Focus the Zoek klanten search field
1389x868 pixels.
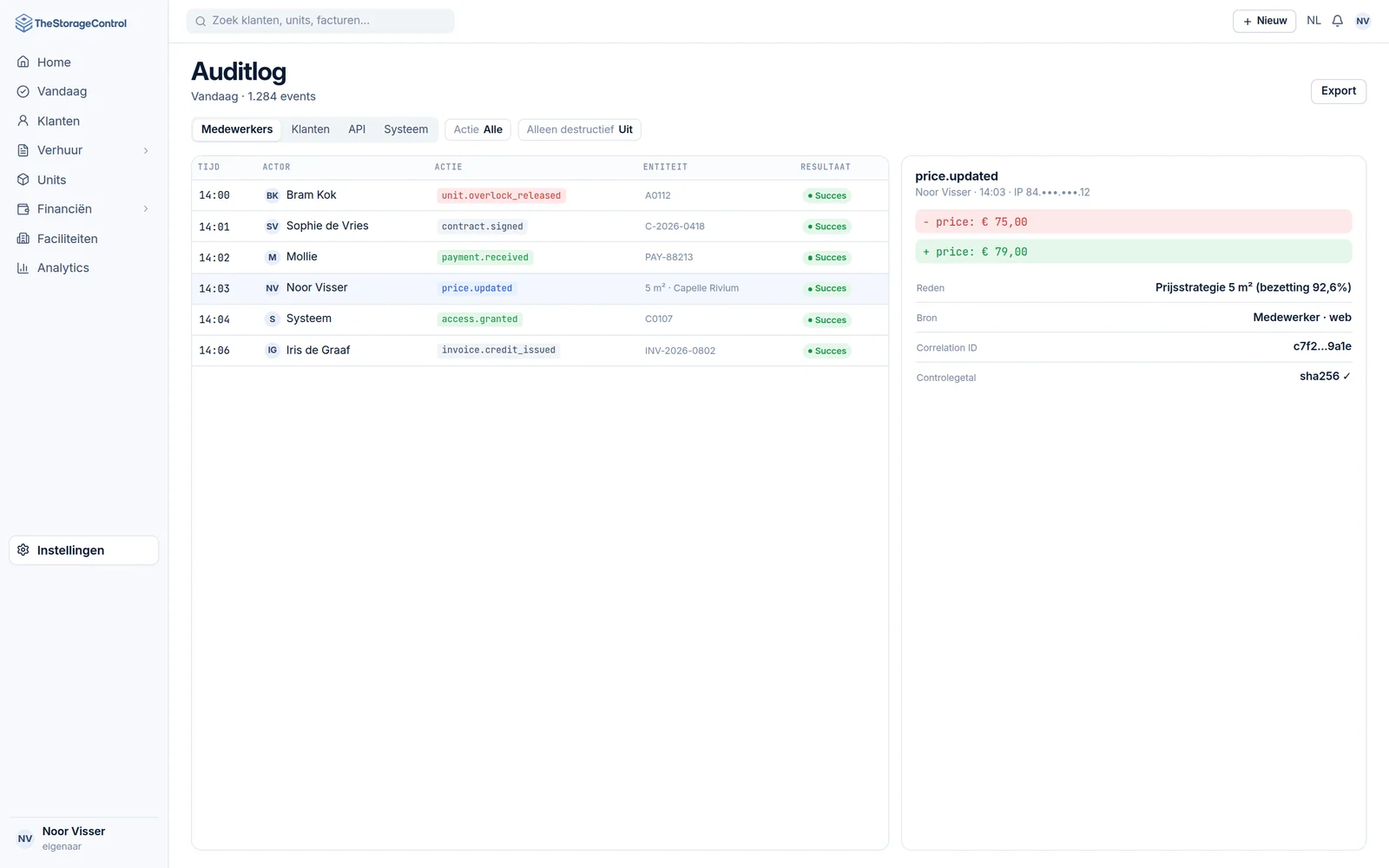320,21
